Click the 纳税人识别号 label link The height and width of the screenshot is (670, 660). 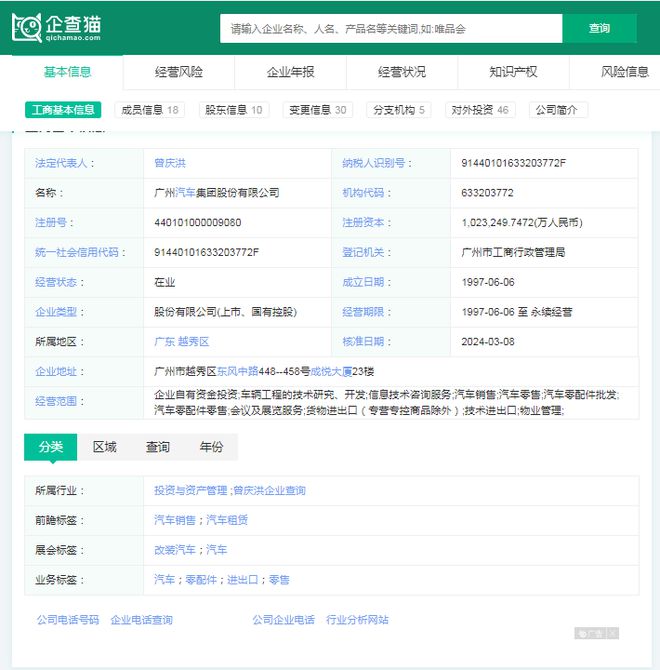pyautogui.click(x=374, y=163)
